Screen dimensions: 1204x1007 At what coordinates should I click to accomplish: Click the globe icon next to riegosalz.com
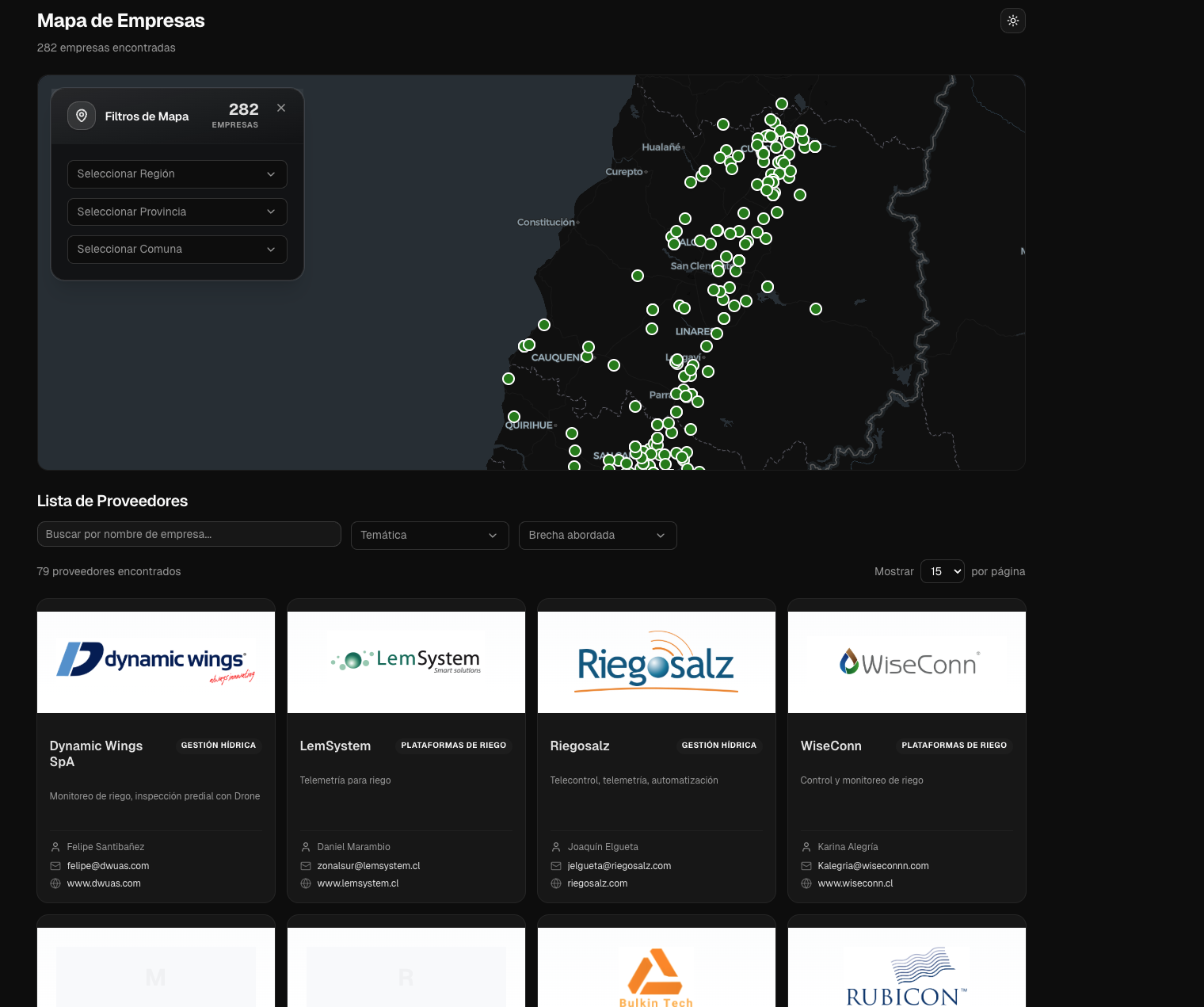[556, 883]
